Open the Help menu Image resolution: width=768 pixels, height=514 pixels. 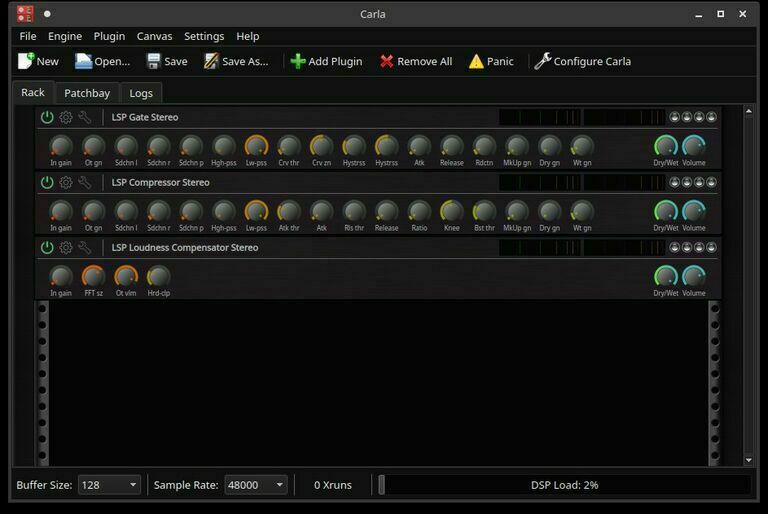(x=247, y=36)
